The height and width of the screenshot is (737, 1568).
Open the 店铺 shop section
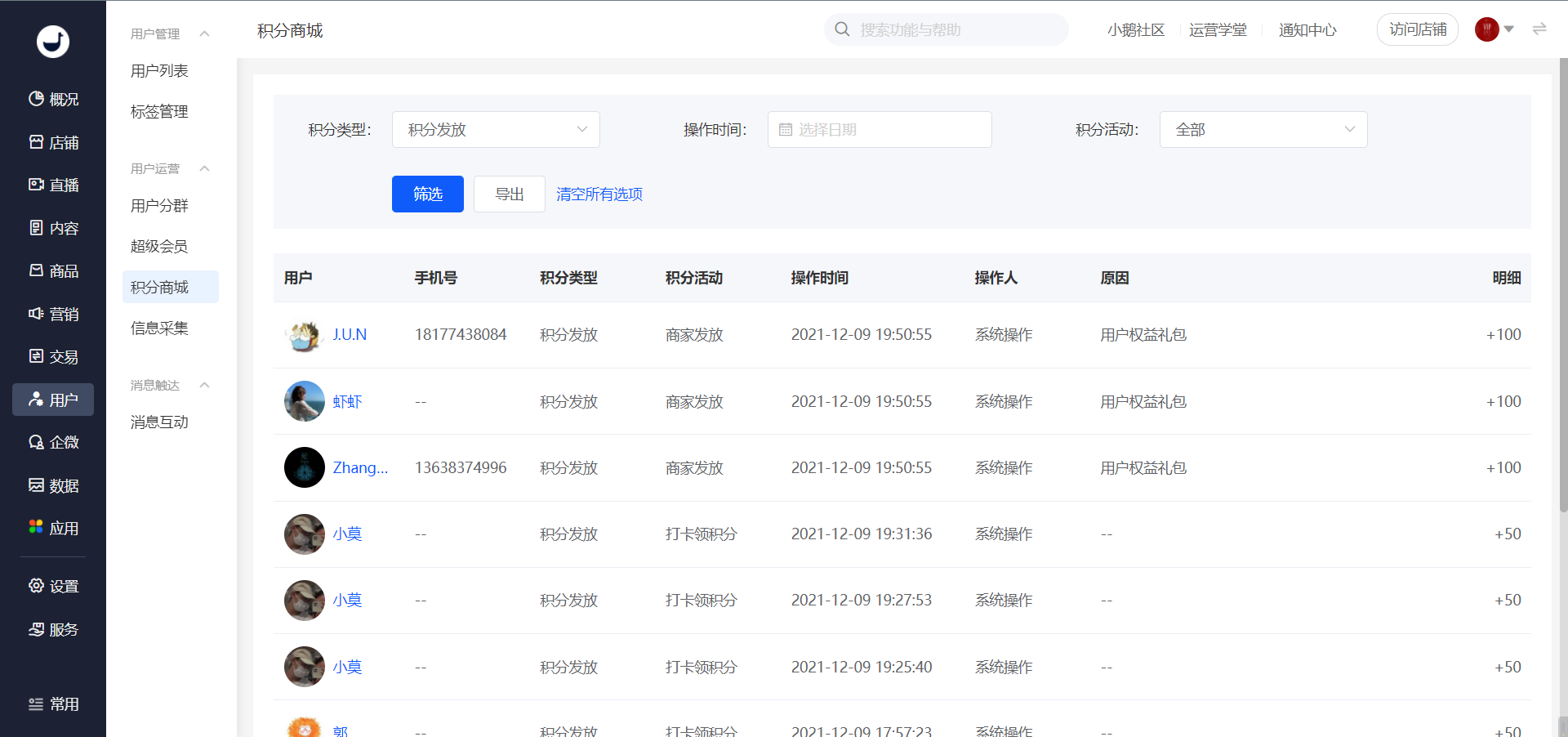[53, 142]
